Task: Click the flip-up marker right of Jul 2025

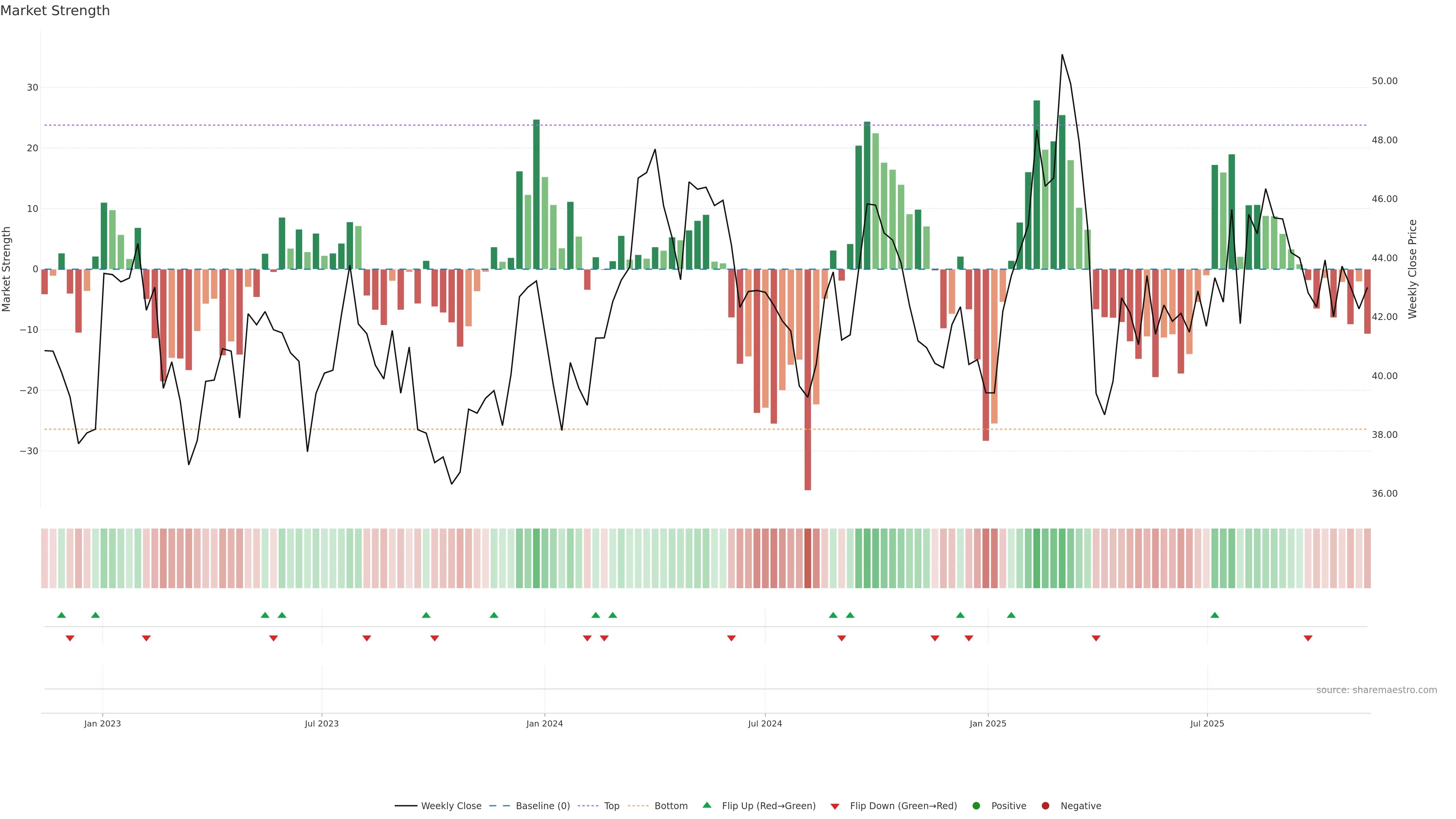Action: coord(1214,615)
